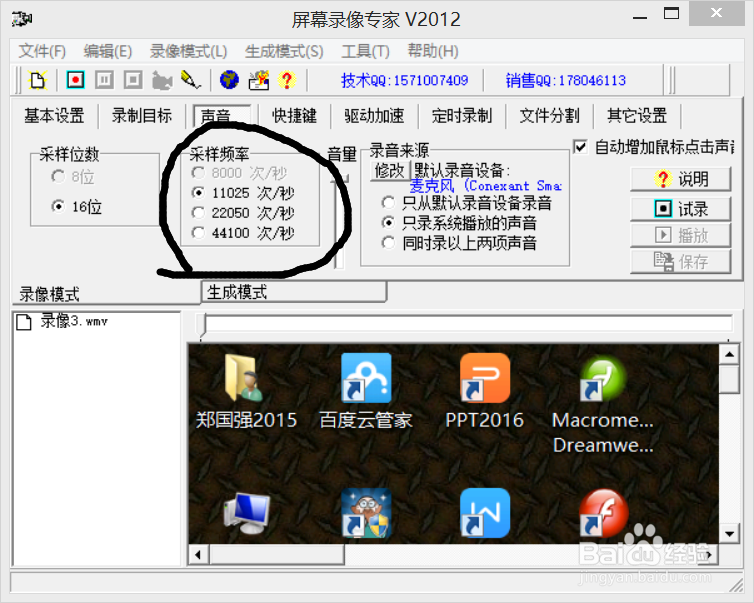Click the 麦克风 (Conexant) device link
The image size is (754, 603).
pos(485,186)
